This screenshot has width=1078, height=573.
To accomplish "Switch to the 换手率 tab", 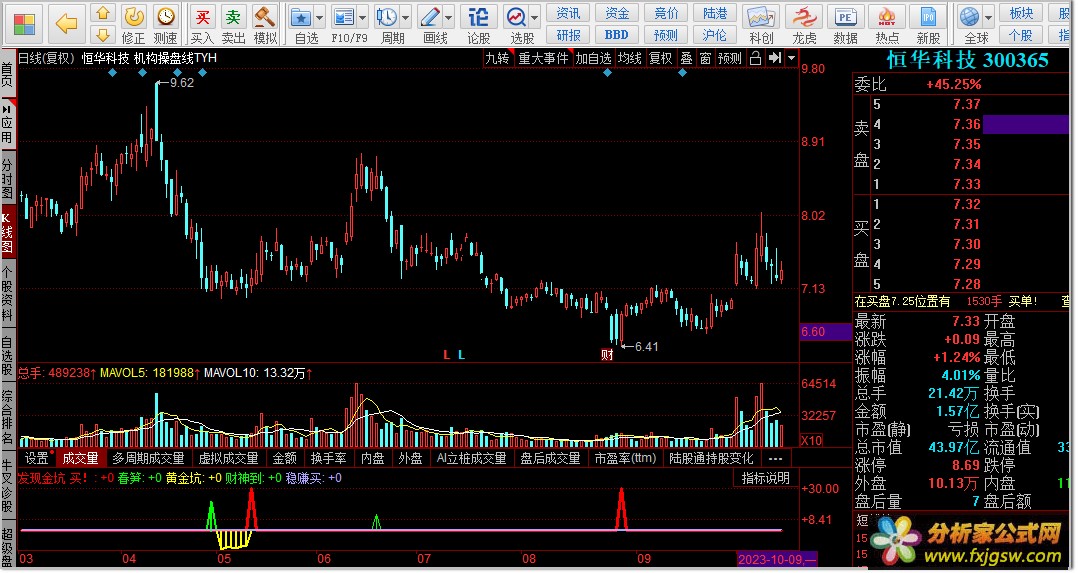I will tap(329, 458).
